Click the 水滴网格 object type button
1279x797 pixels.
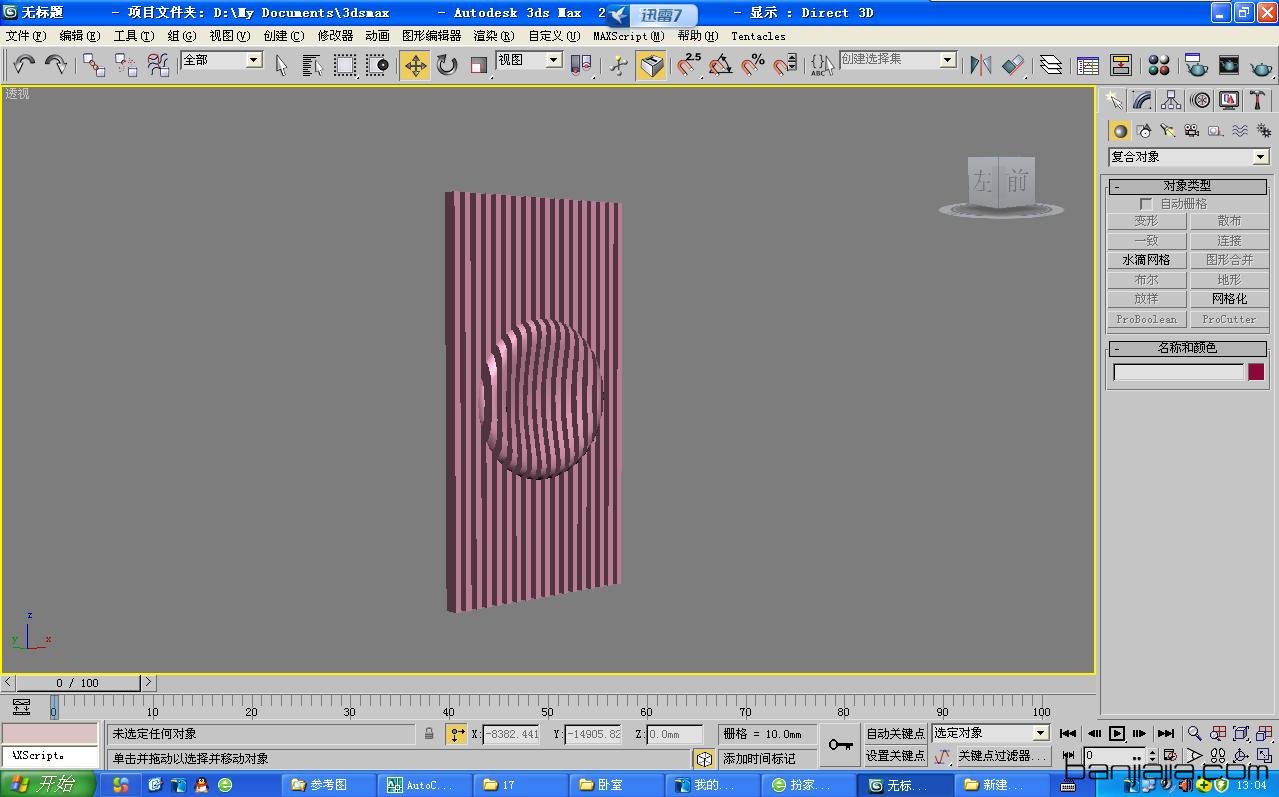[x=1146, y=260]
